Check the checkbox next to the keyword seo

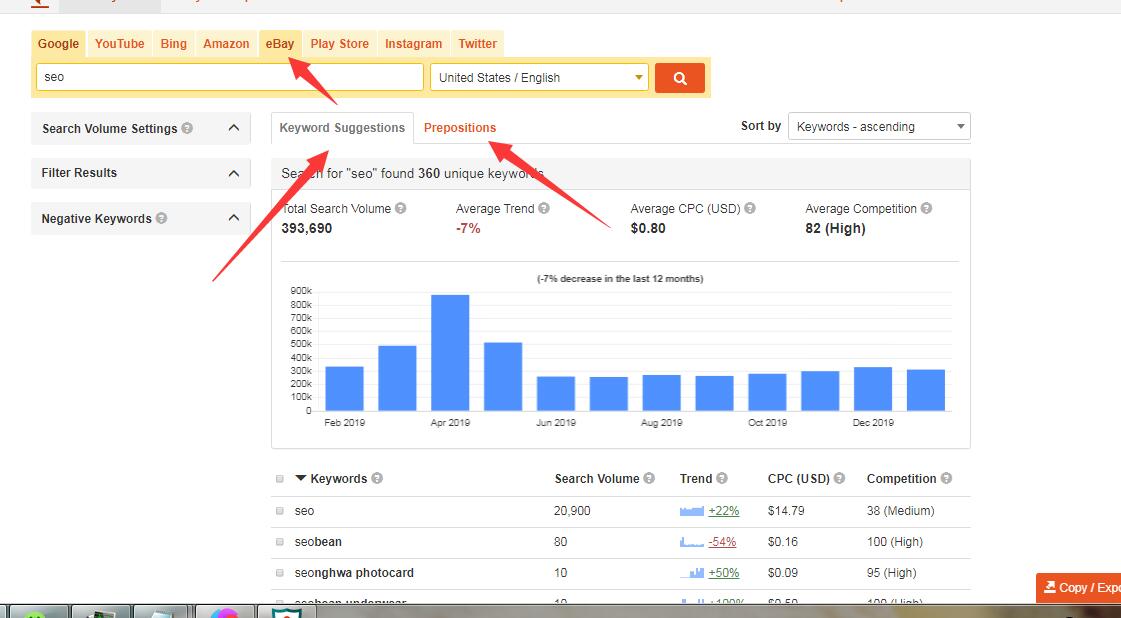point(280,510)
